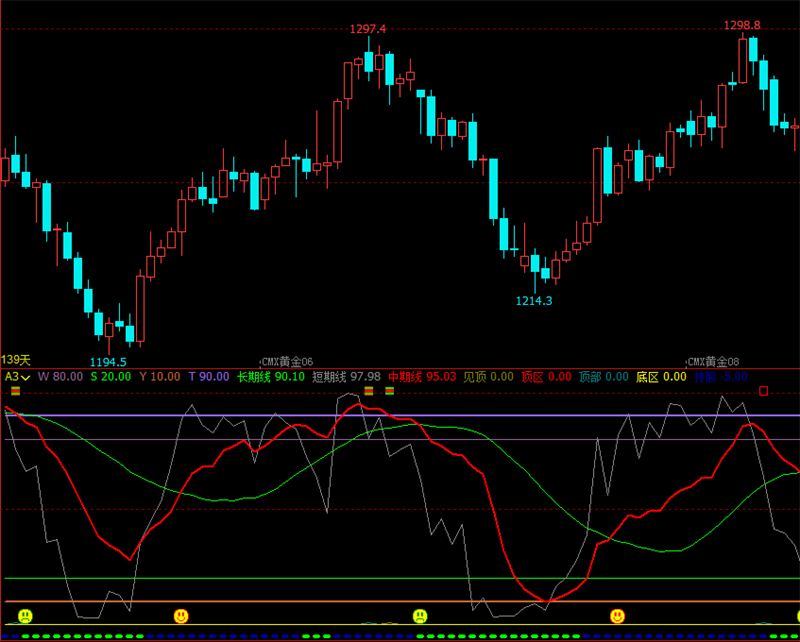Select the W 80.00 parameter label
This screenshot has height=642, width=800.
tap(60, 377)
